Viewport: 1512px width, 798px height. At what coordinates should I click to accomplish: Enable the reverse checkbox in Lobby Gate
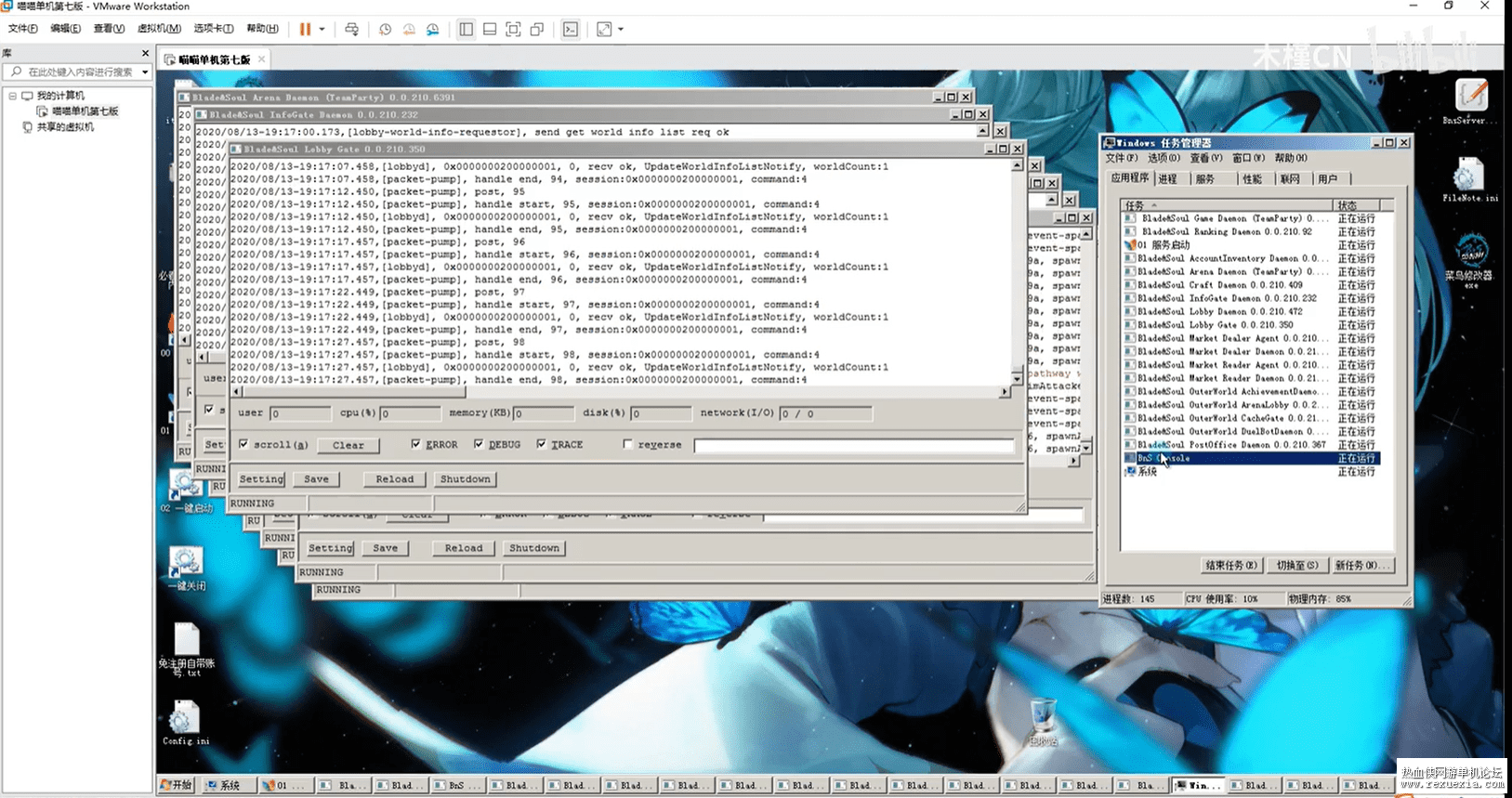628,444
